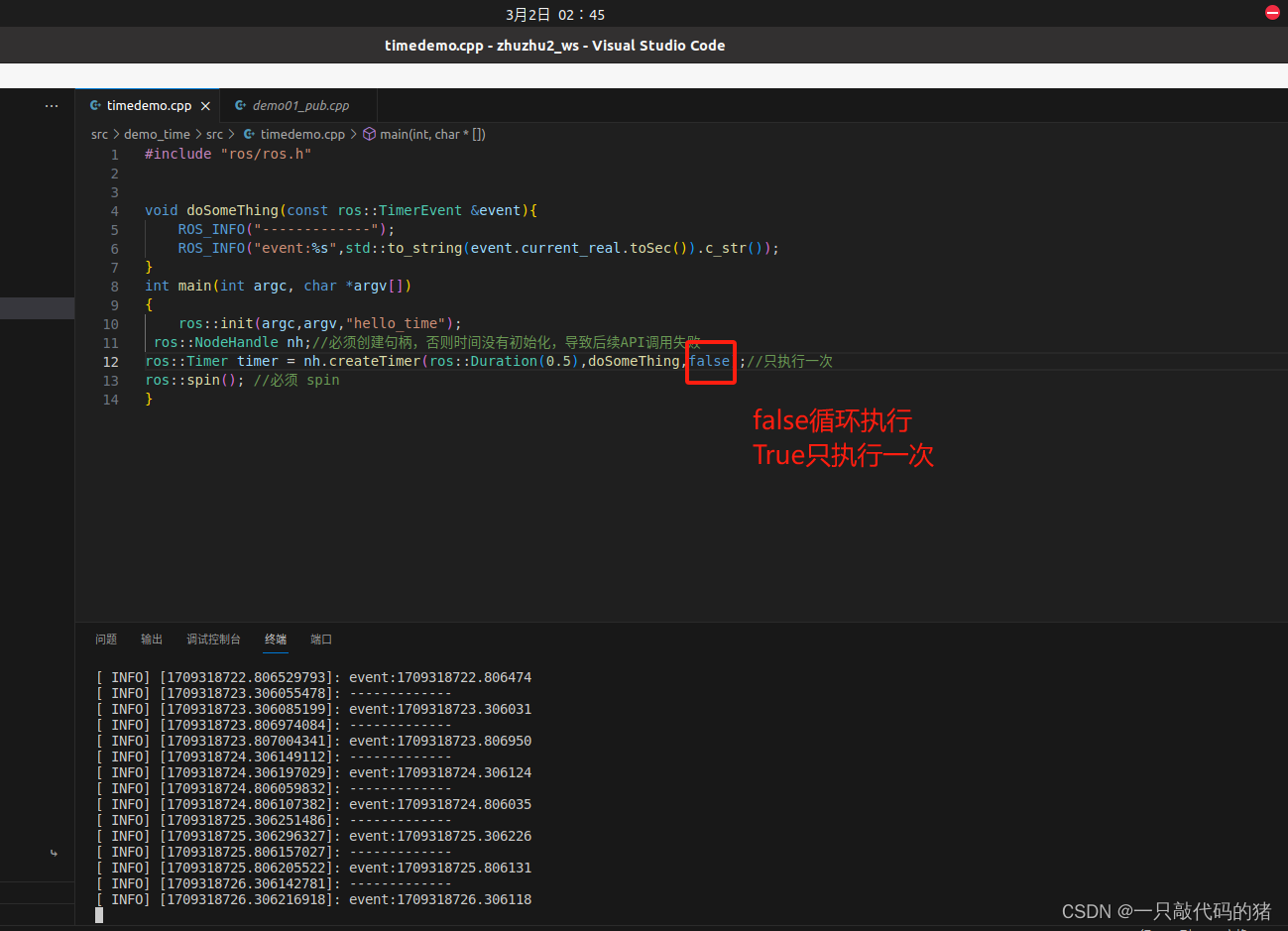Click the ROS_INFO dashes line 5

287,229
